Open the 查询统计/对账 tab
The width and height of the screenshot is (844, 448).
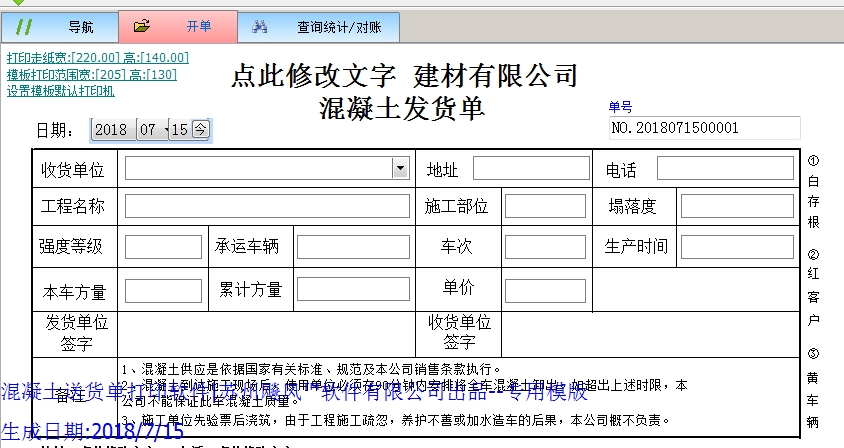pyautogui.click(x=319, y=27)
